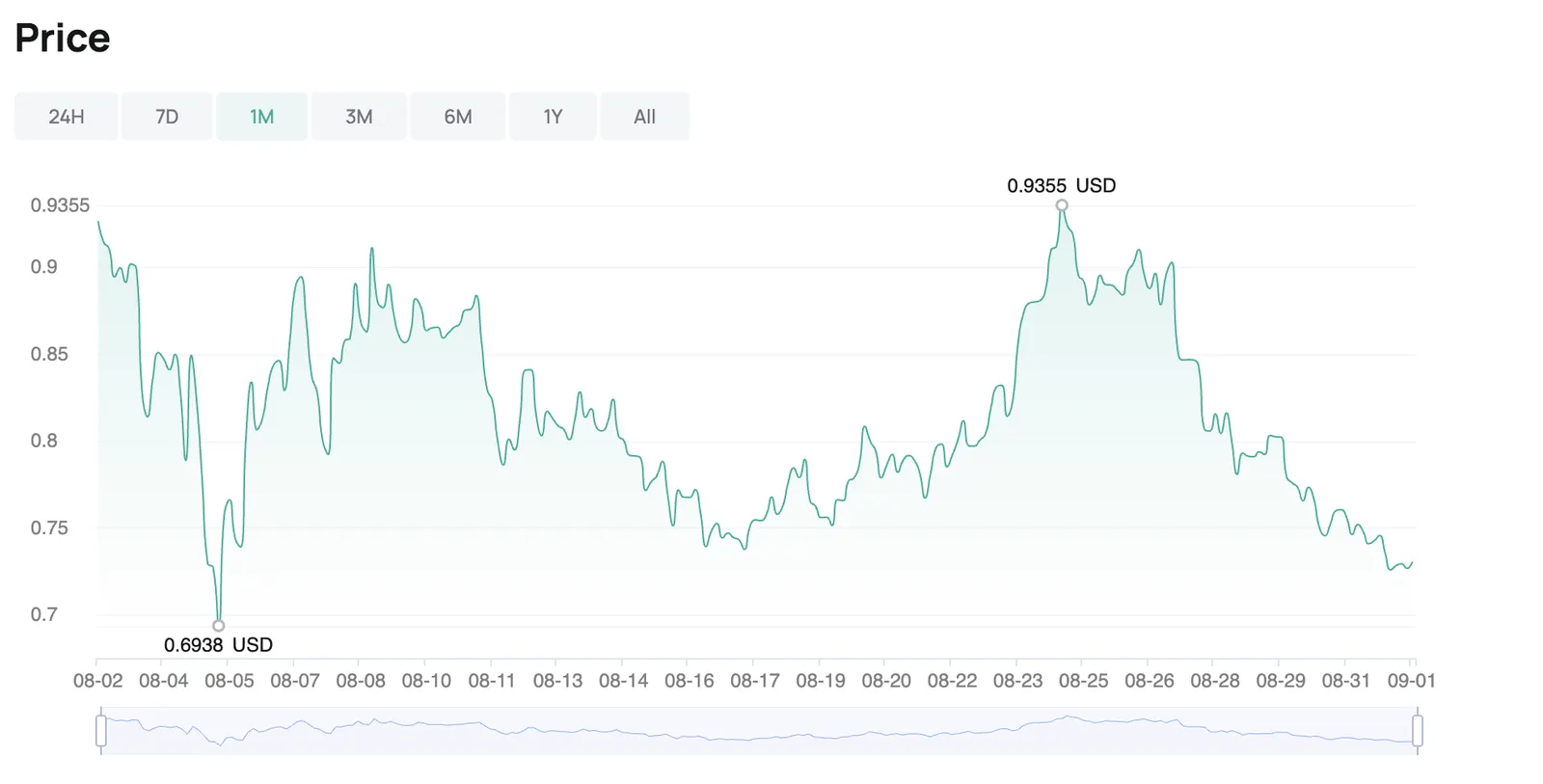
Task: Click the 0.6938 USD low marker
Action: tap(219, 626)
